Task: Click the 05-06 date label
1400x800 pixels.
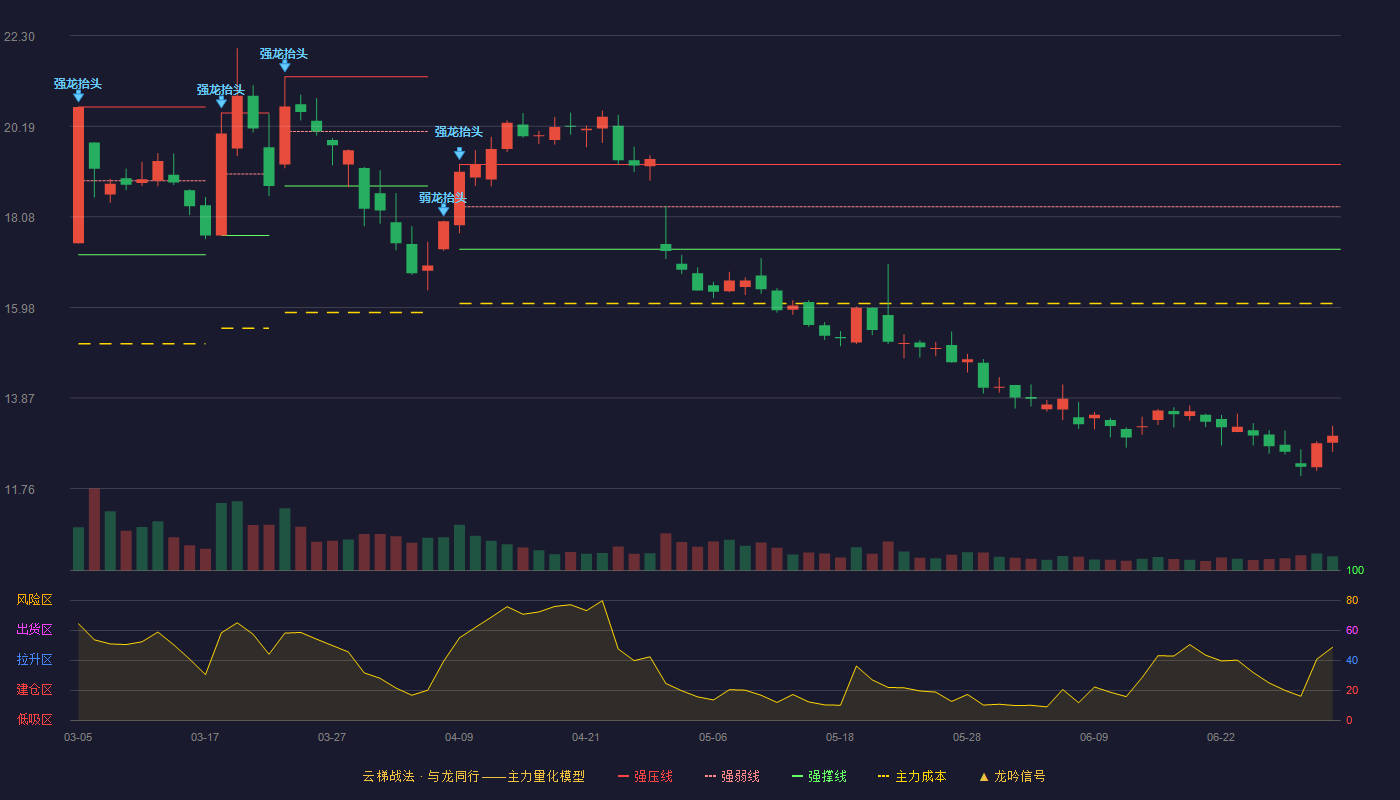Action: coord(713,737)
